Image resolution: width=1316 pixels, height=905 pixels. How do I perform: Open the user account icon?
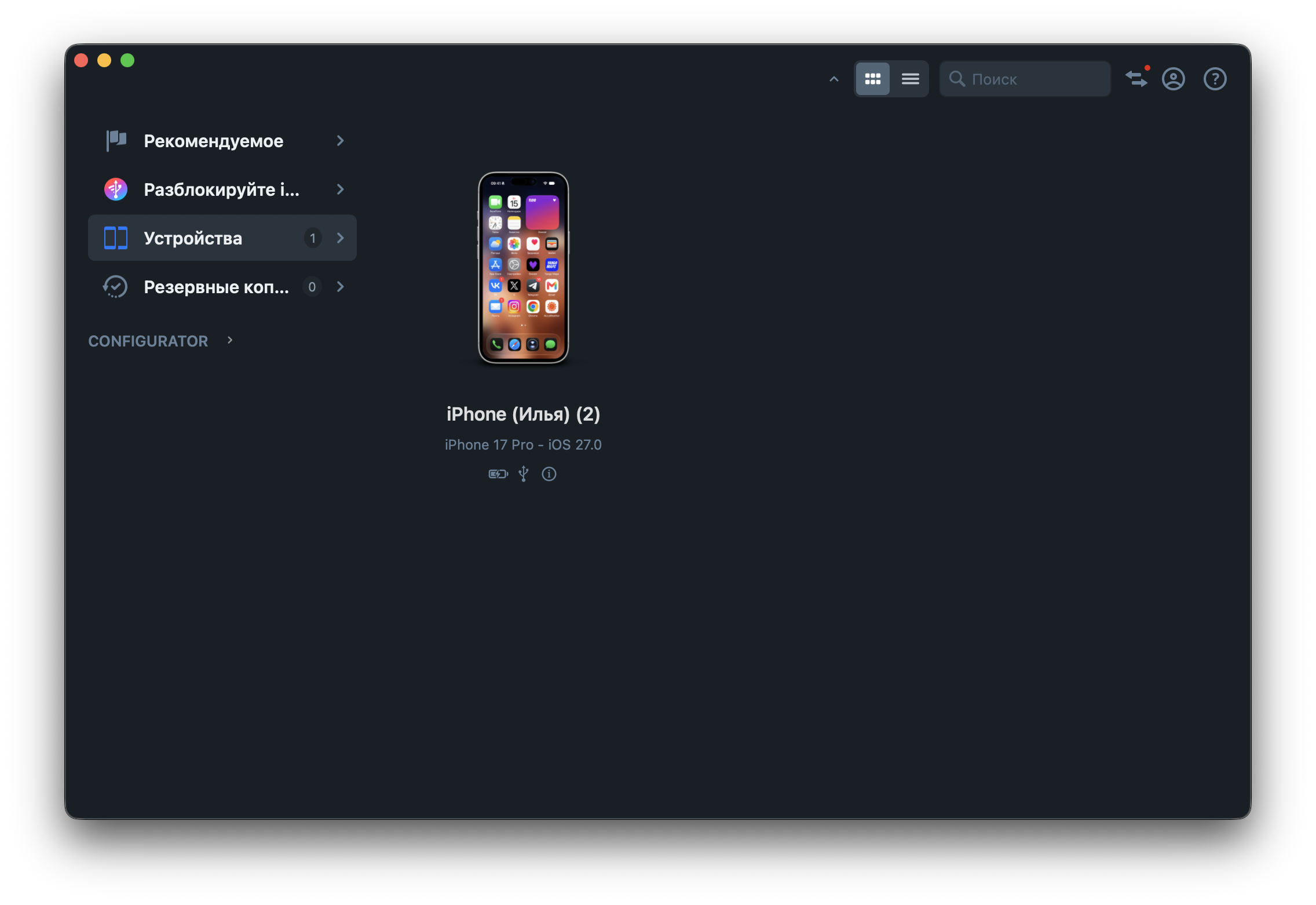click(1174, 79)
